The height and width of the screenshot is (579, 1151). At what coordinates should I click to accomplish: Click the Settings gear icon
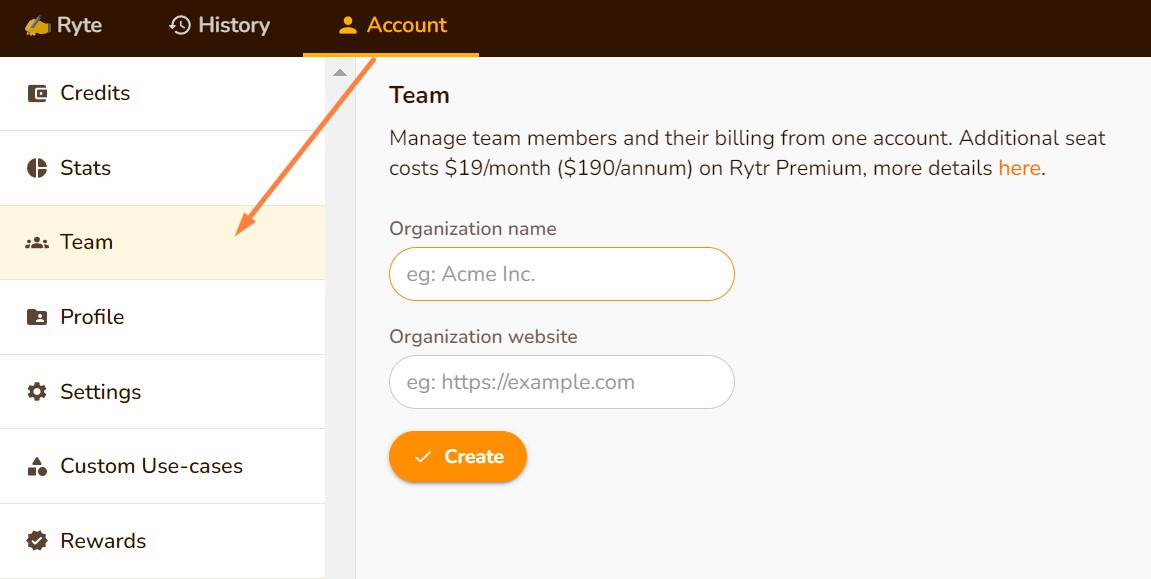pos(37,392)
